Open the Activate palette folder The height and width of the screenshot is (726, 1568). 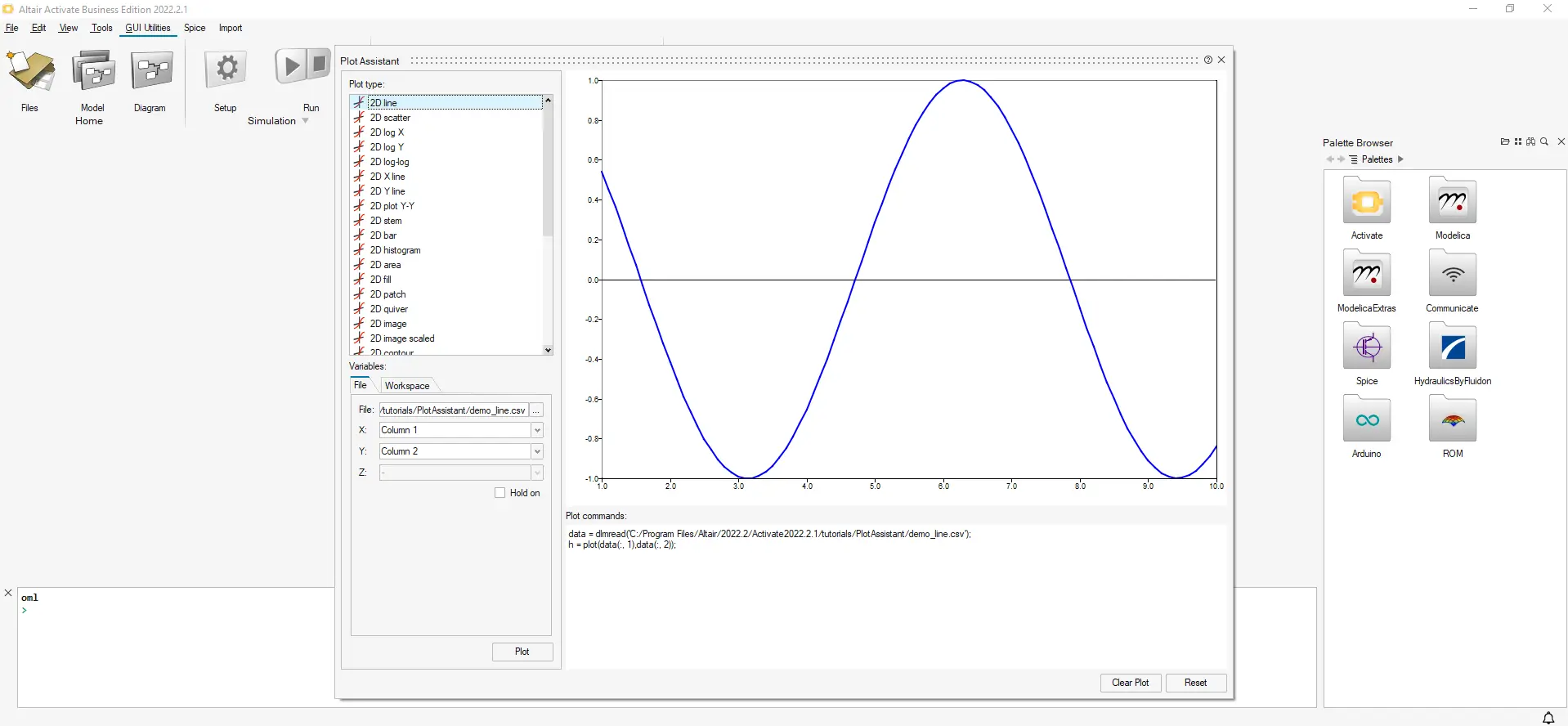click(1366, 201)
